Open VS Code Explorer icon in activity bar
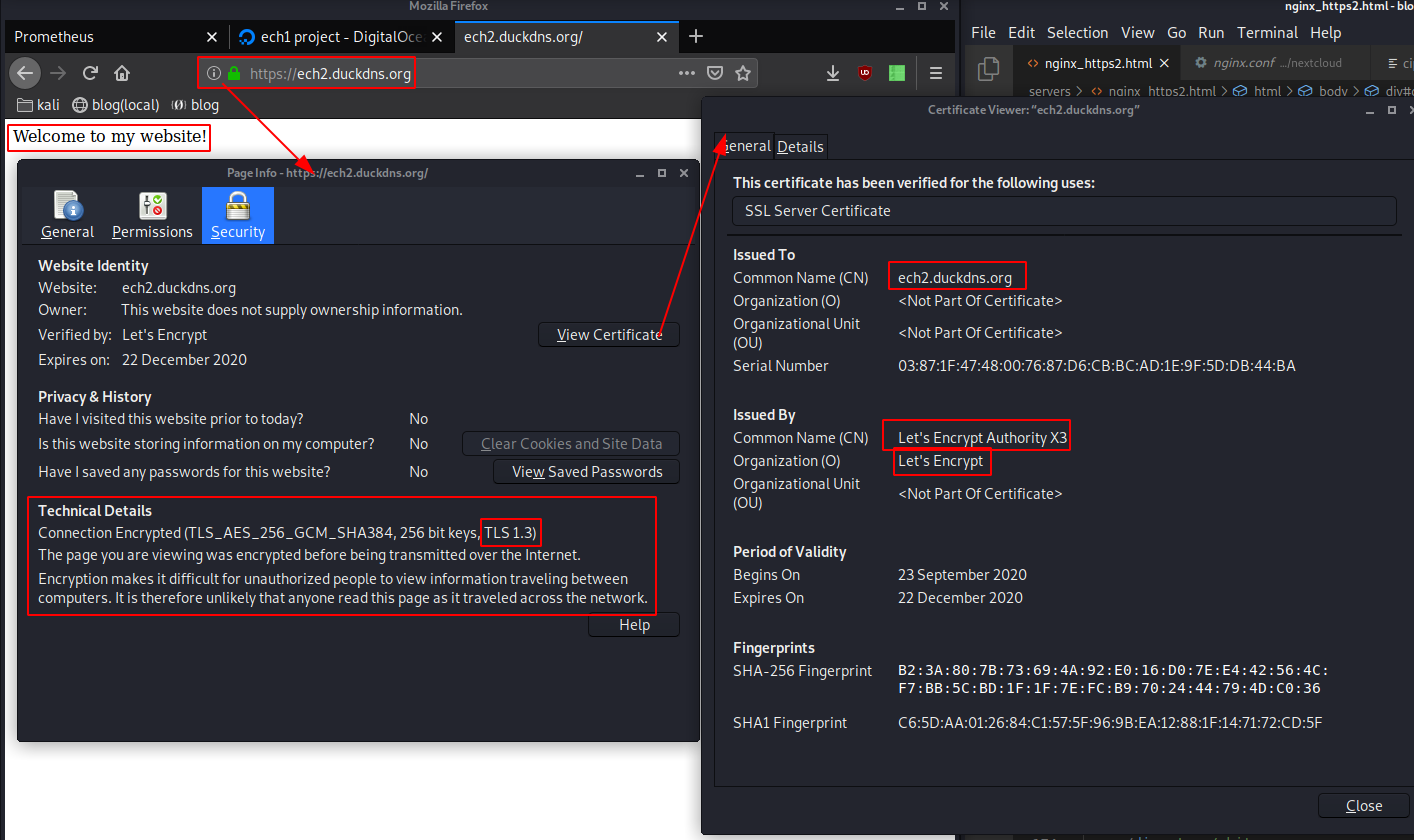 point(988,68)
